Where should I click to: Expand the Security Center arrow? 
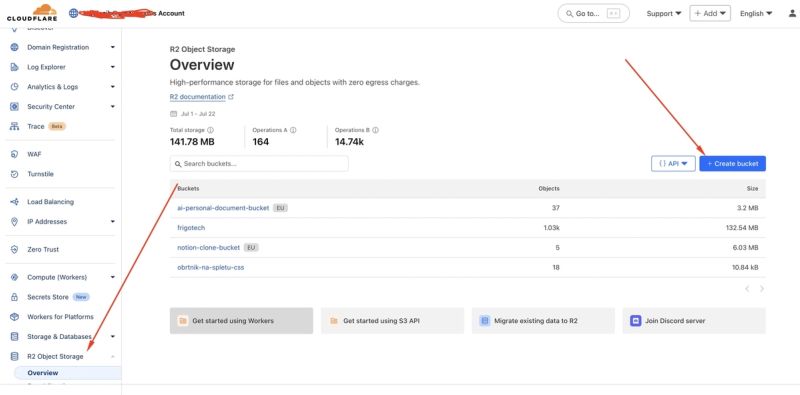tap(112, 107)
